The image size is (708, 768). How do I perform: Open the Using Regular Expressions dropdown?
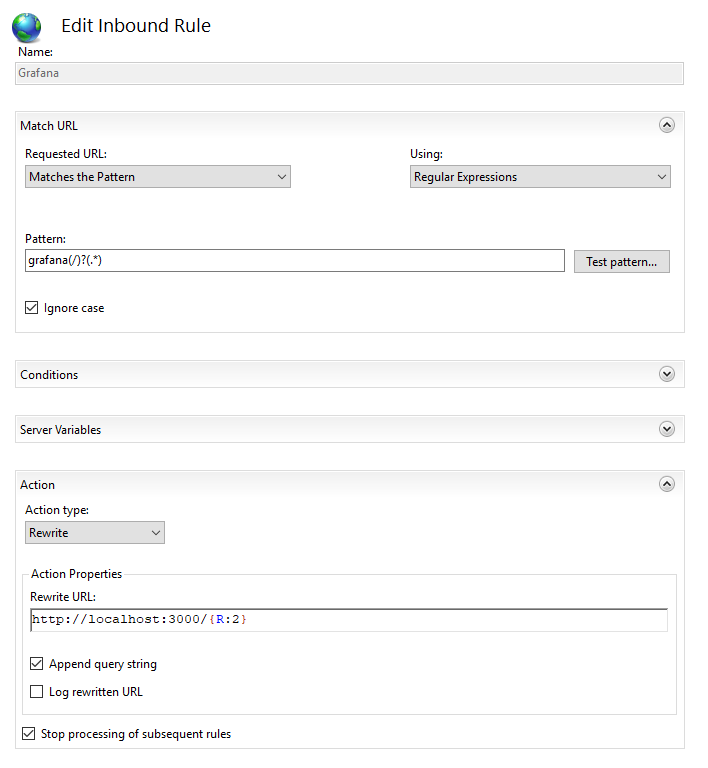click(x=540, y=177)
